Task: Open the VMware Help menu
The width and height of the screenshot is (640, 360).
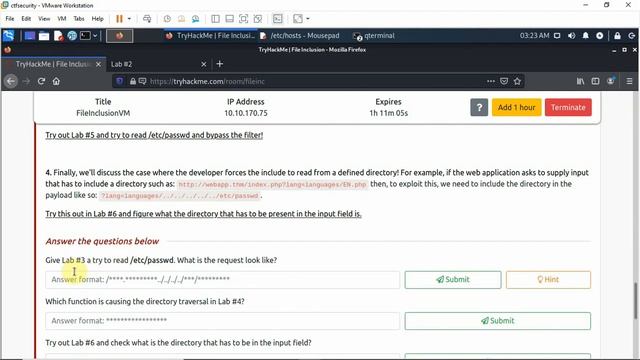Action: coord(98,19)
